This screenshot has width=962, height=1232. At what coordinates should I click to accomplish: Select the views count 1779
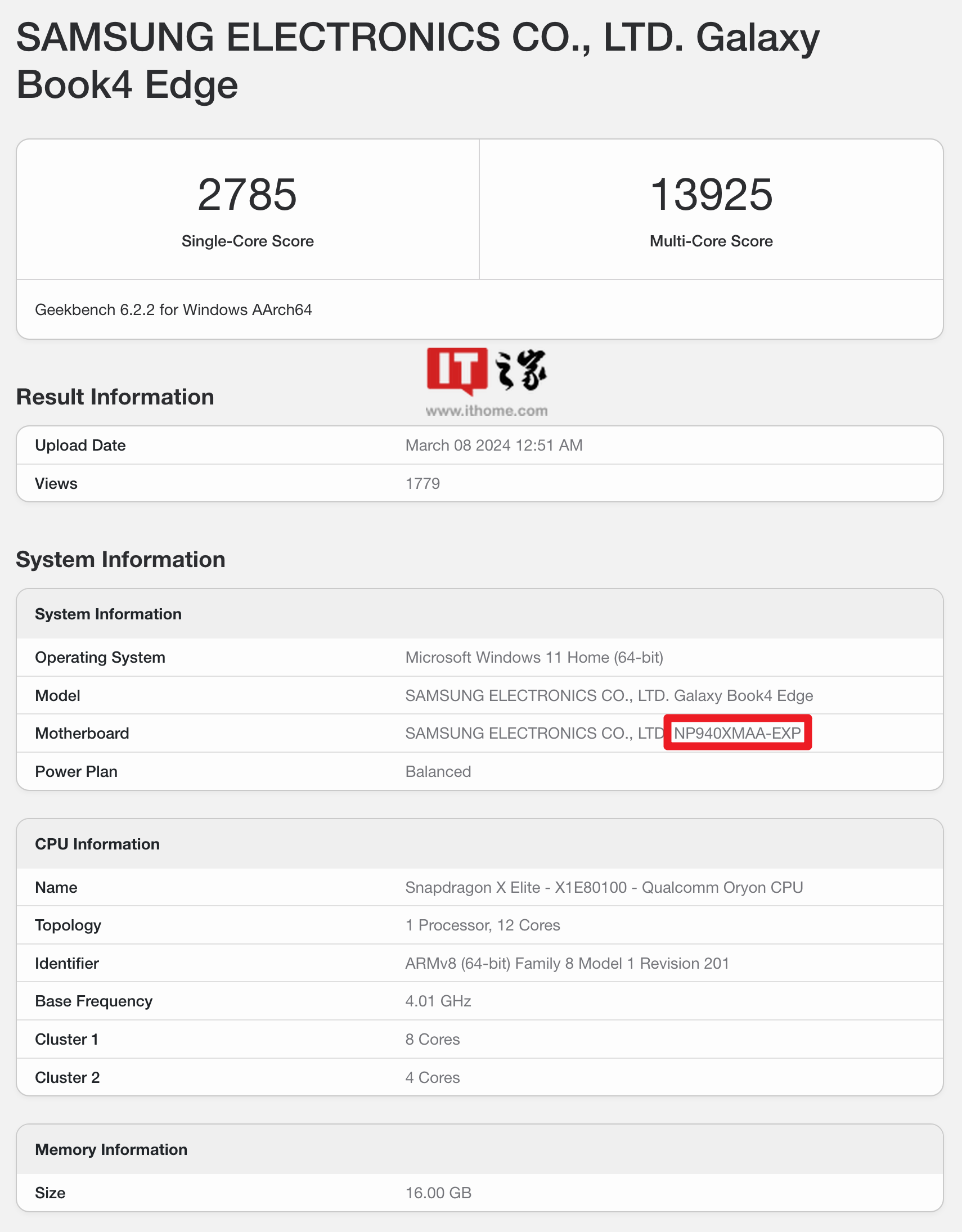(x=422, y=483)
